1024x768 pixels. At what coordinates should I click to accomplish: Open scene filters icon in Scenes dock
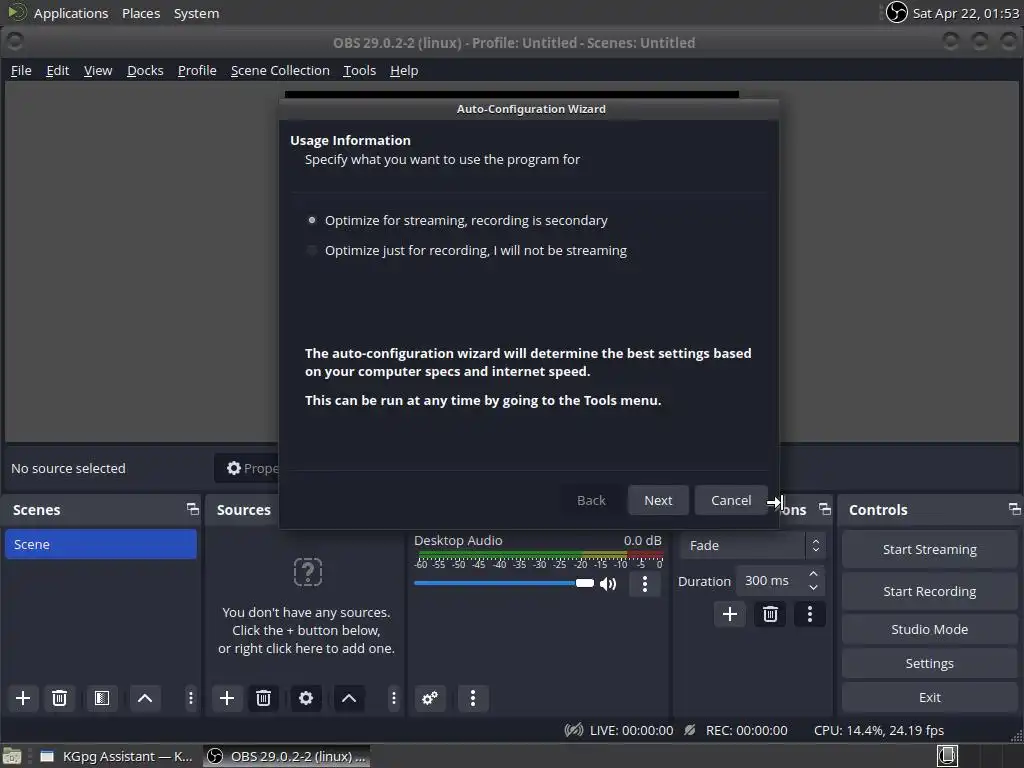point(102,698)
